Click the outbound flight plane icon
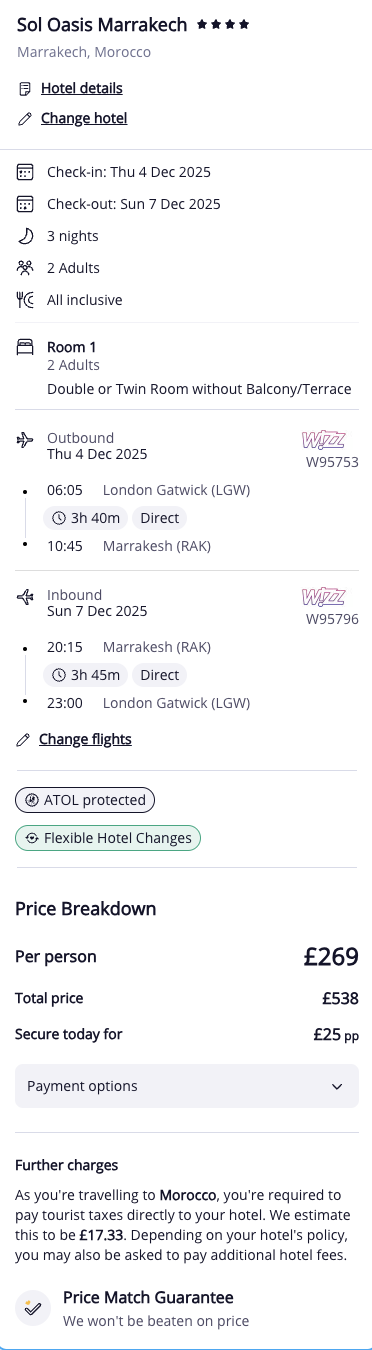The width and height of the screenshot is (372, 1350). 25,439
